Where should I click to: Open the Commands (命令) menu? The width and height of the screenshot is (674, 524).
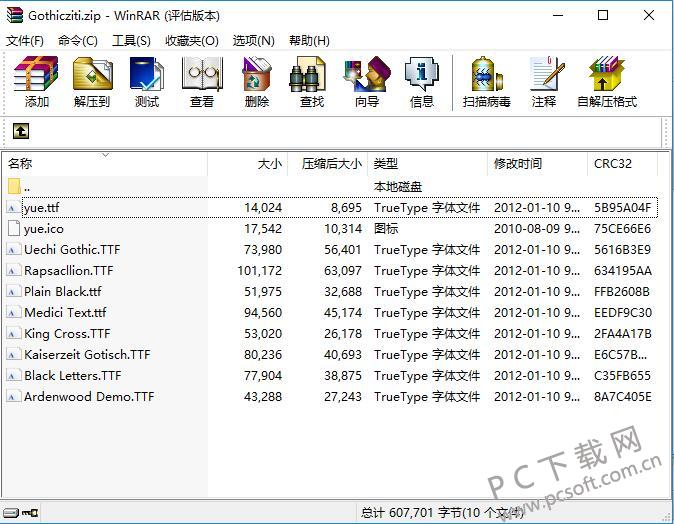pos(78,41)
